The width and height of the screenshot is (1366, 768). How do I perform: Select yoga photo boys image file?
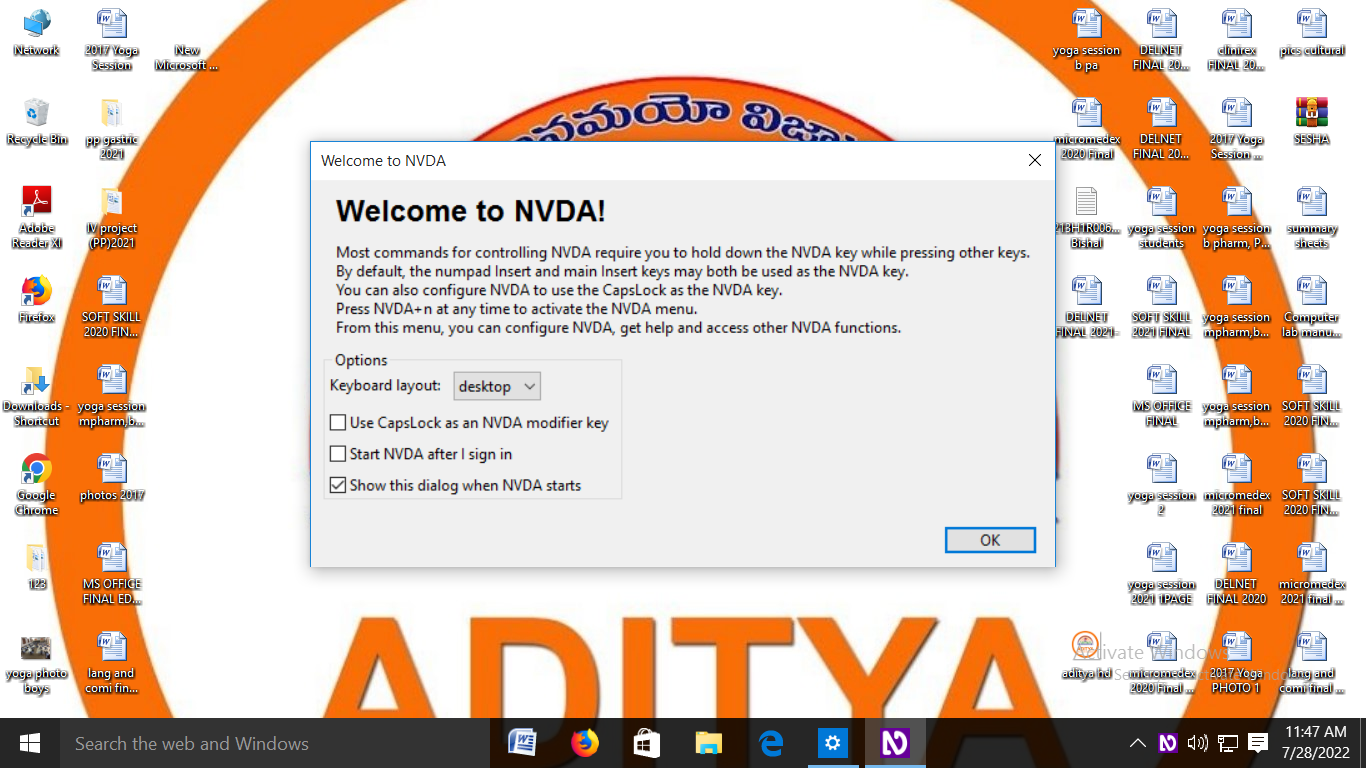37,662
